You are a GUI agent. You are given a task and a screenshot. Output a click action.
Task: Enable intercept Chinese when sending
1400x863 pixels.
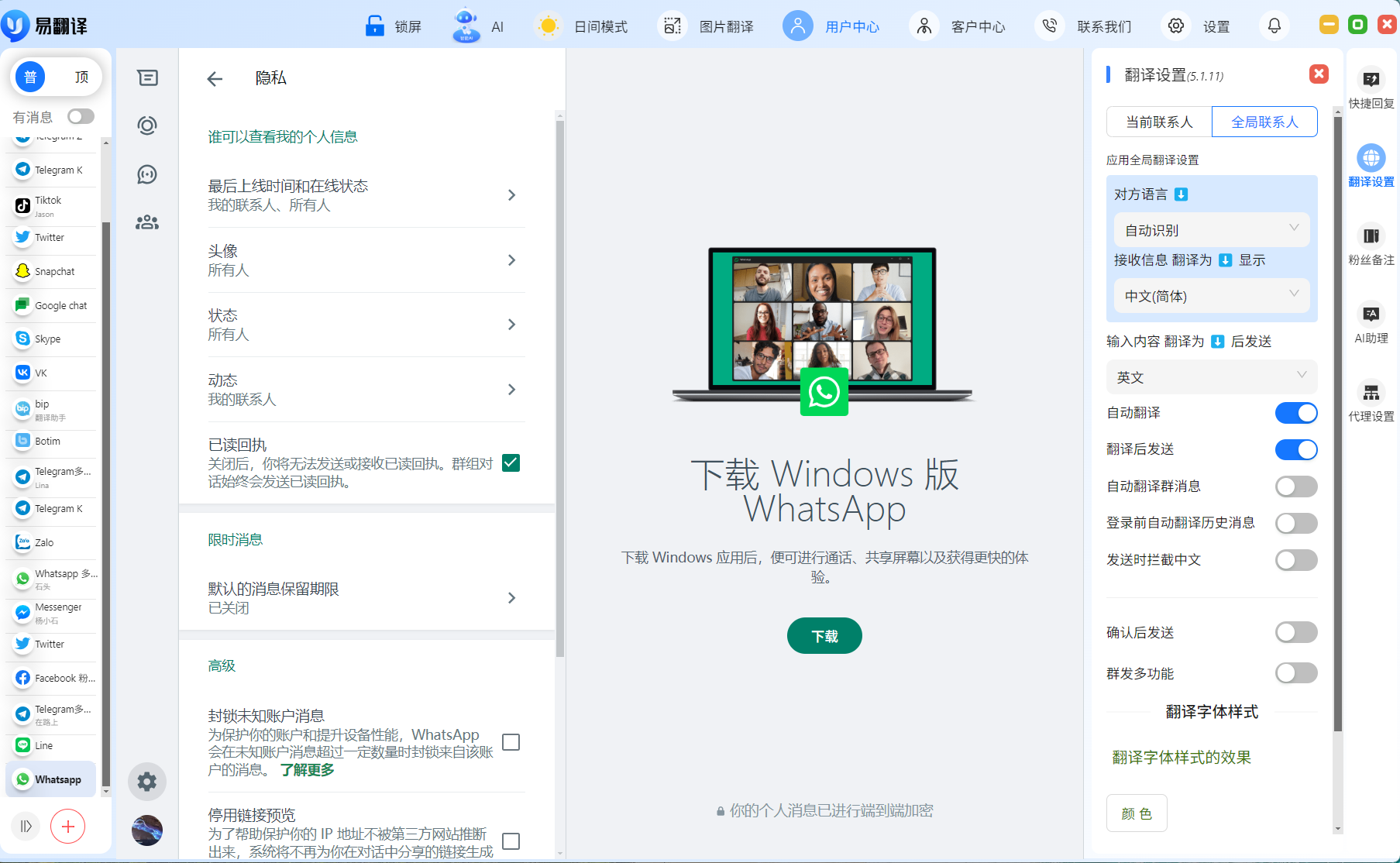[1296, 560]
